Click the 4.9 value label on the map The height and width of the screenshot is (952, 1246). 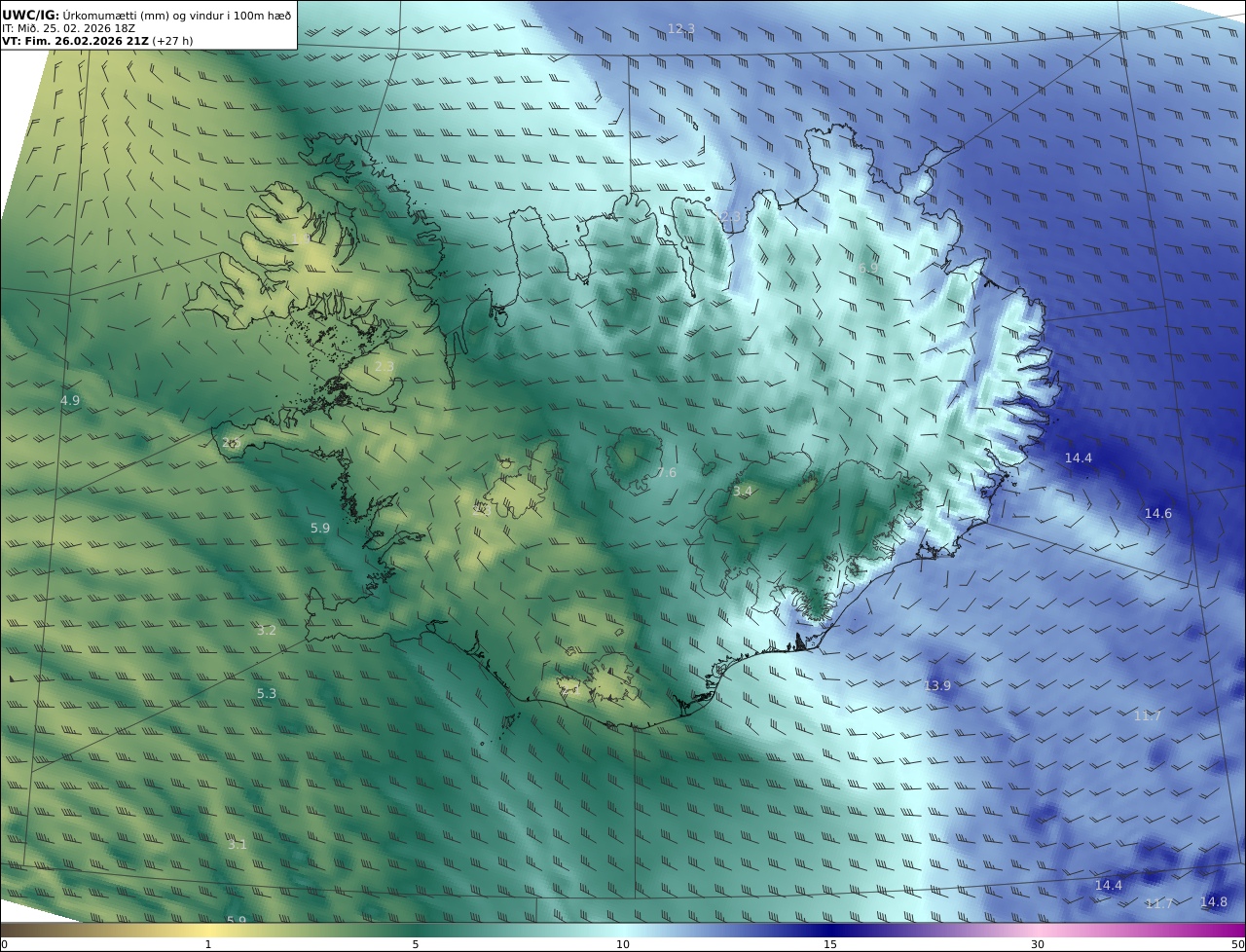[70, 400]
